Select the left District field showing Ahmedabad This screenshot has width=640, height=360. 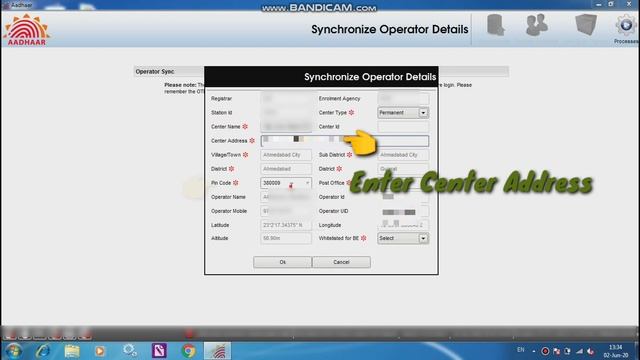point(286,169)
